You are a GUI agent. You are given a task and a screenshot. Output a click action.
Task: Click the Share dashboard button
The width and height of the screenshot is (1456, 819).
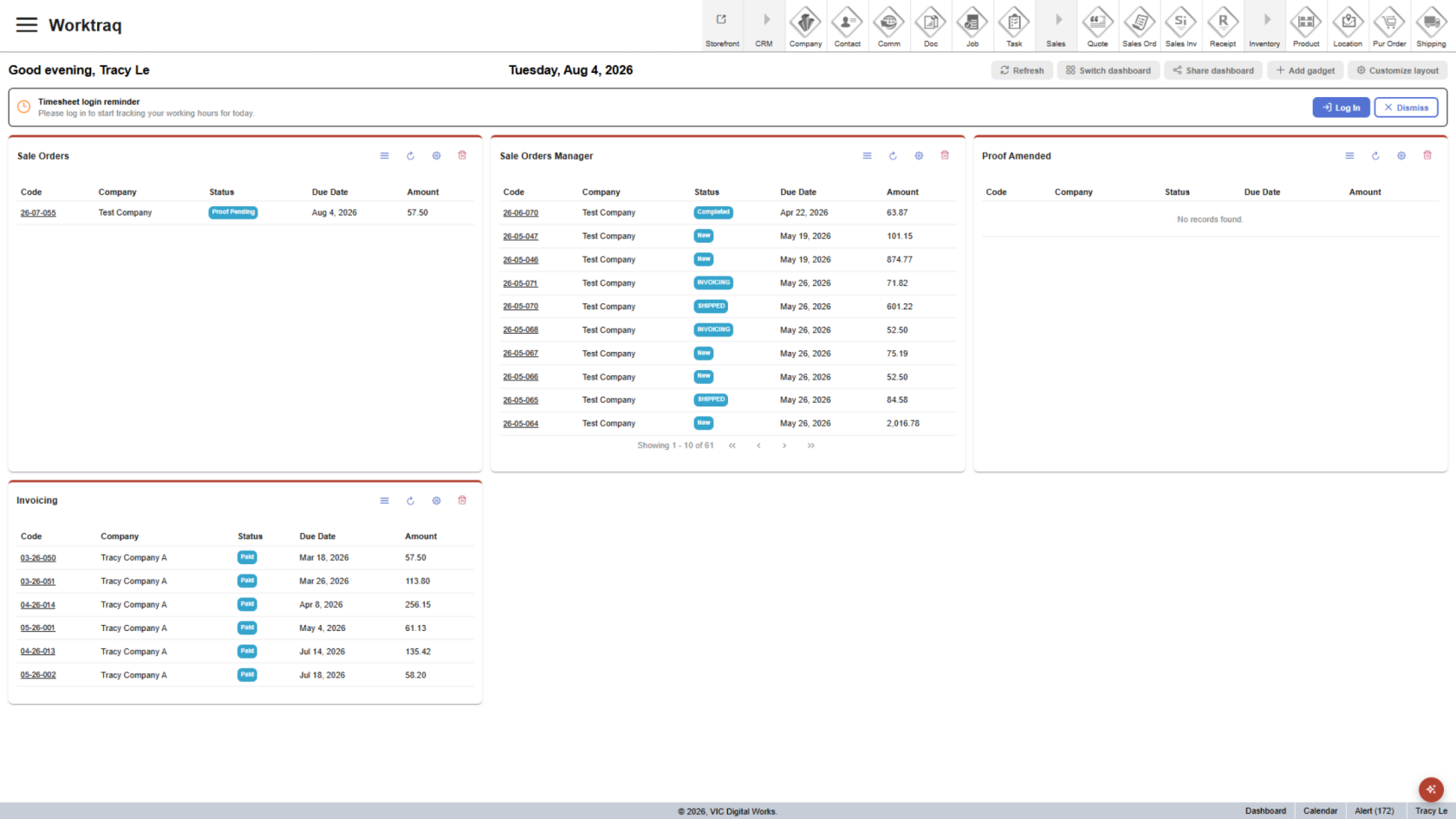tap(1213, 70)
